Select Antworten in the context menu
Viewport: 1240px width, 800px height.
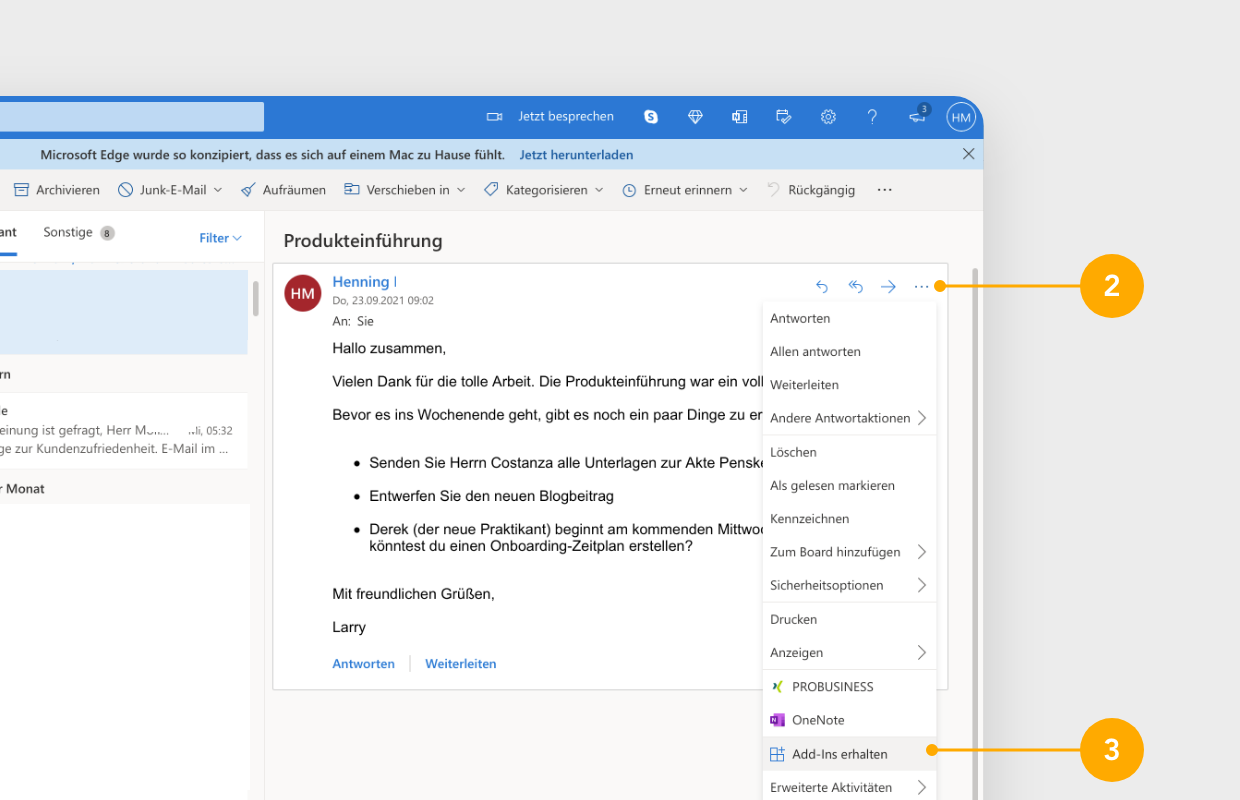click(849, 318)
